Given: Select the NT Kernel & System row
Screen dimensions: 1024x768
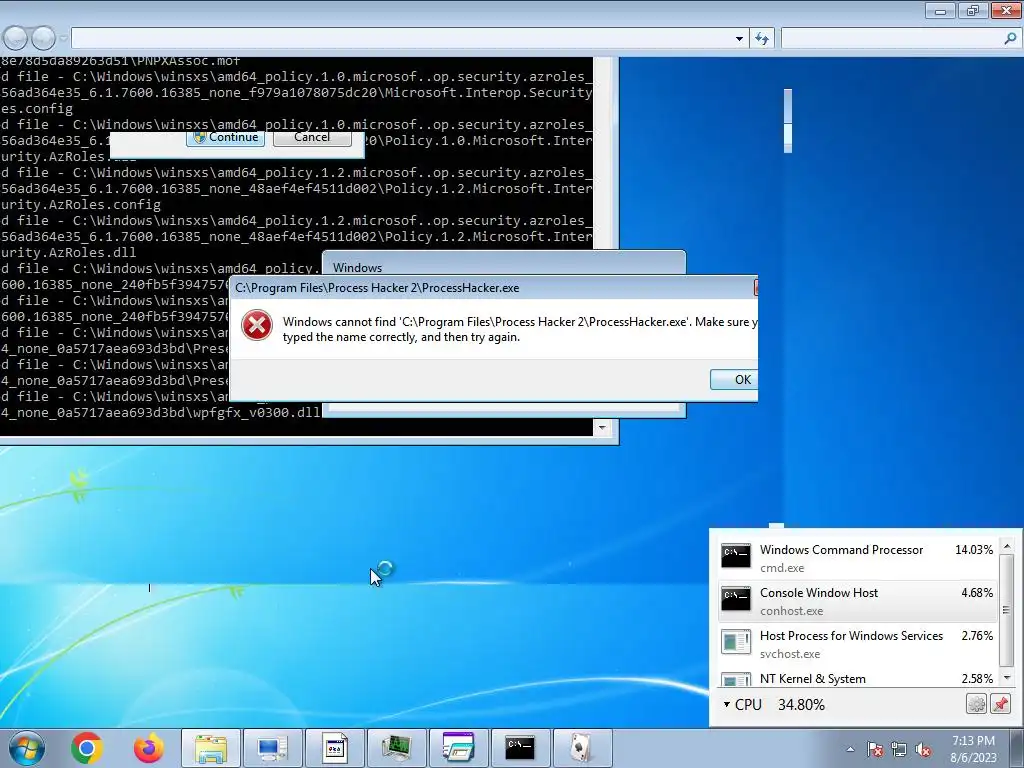Looking at the screenshot, I should [x=857, y=678].
